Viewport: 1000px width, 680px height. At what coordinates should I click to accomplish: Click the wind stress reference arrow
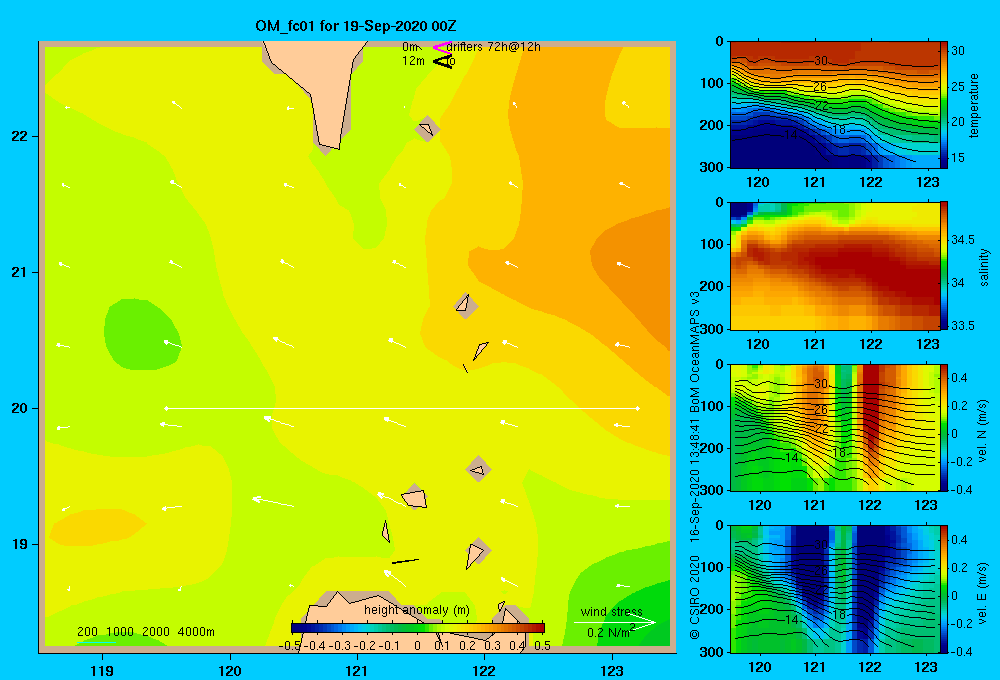[x=614, y=622]
